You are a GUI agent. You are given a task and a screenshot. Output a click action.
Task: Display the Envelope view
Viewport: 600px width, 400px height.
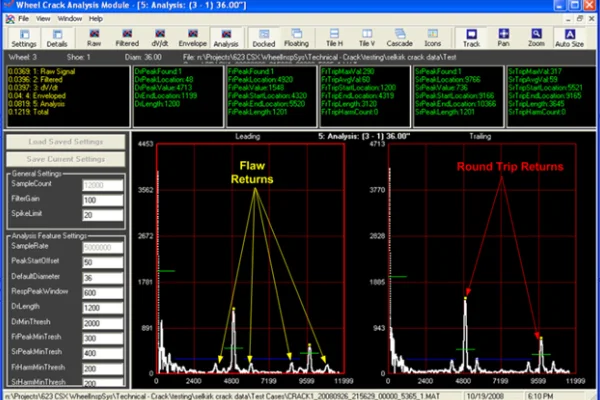click(192, 38)
